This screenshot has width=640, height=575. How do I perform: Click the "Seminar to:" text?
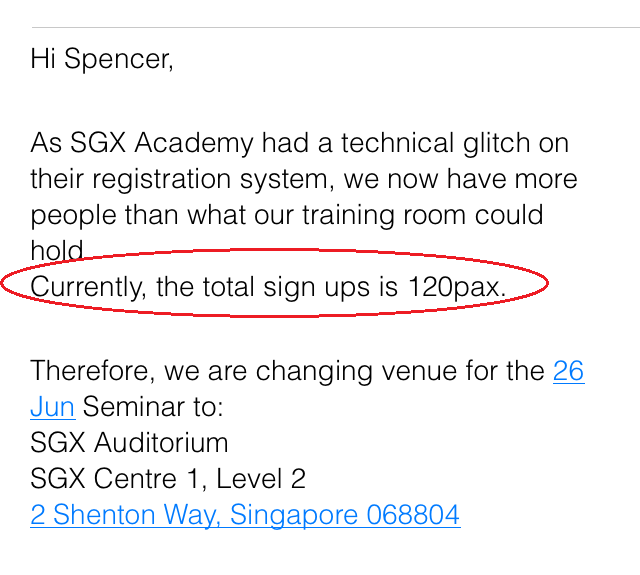coord(153,407)
